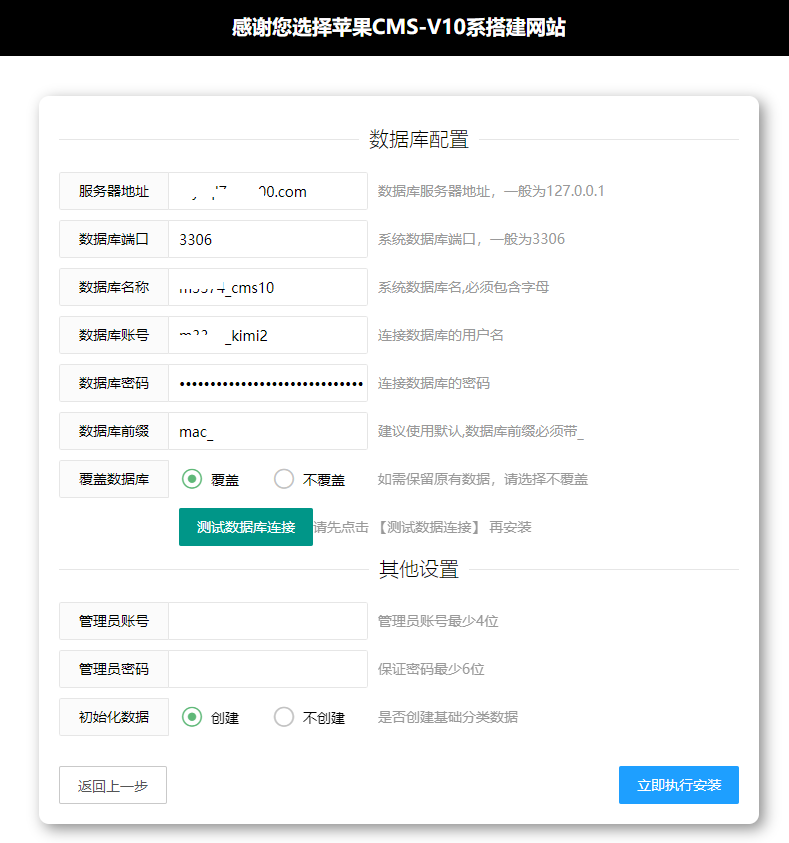The width and height of the screenshot is (789, 843).
Task: Click the 服务器地址 label
Action: 113,191
